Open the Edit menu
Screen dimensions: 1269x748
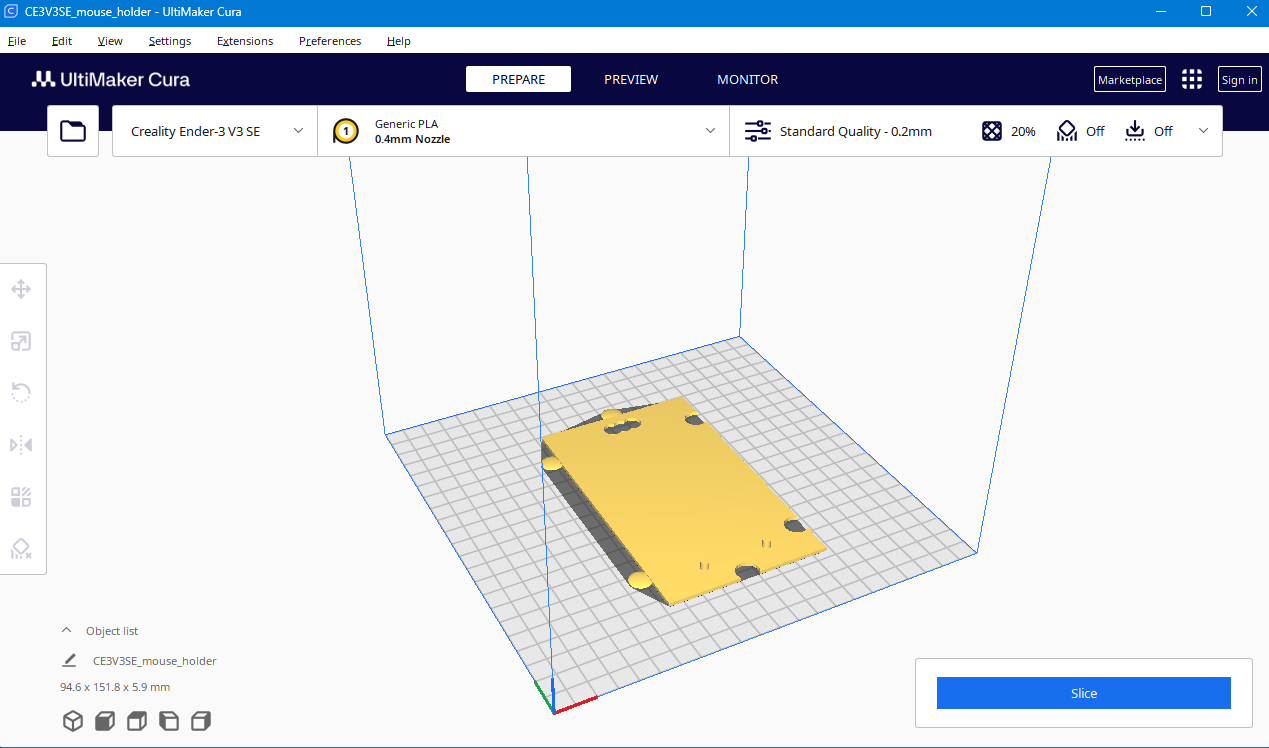62,41
